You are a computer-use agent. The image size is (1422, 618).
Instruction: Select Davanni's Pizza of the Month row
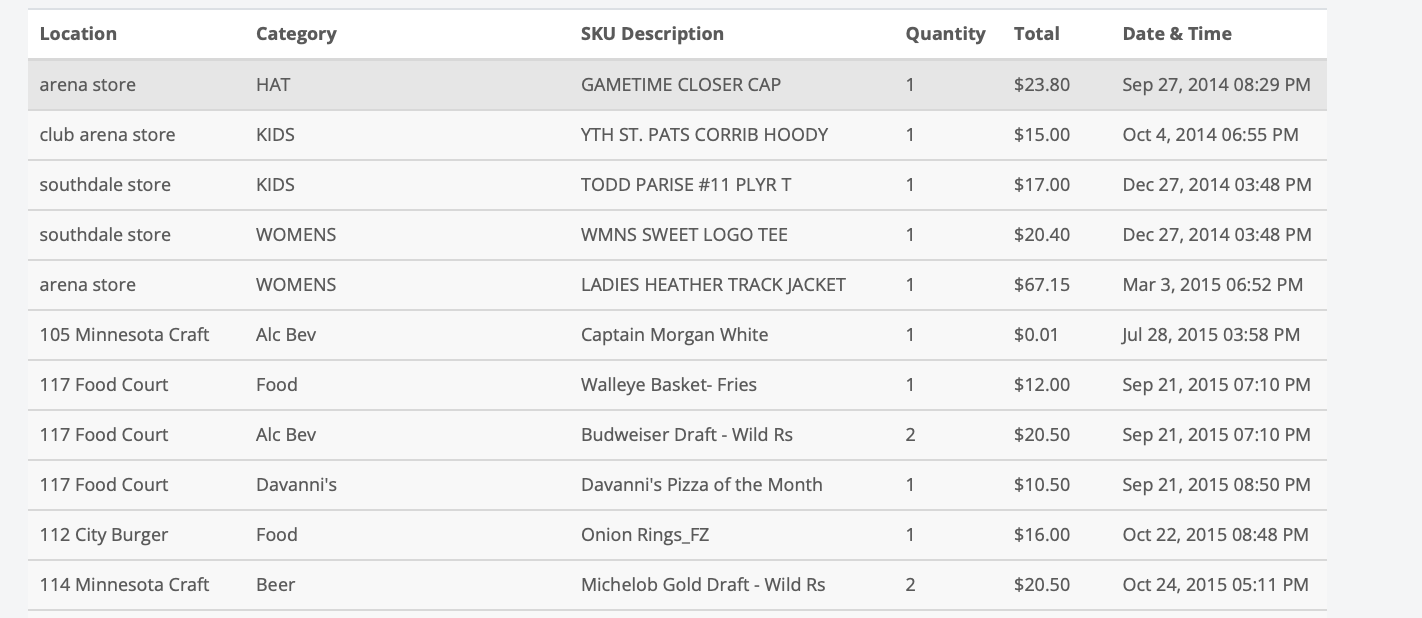pos(677,485)
